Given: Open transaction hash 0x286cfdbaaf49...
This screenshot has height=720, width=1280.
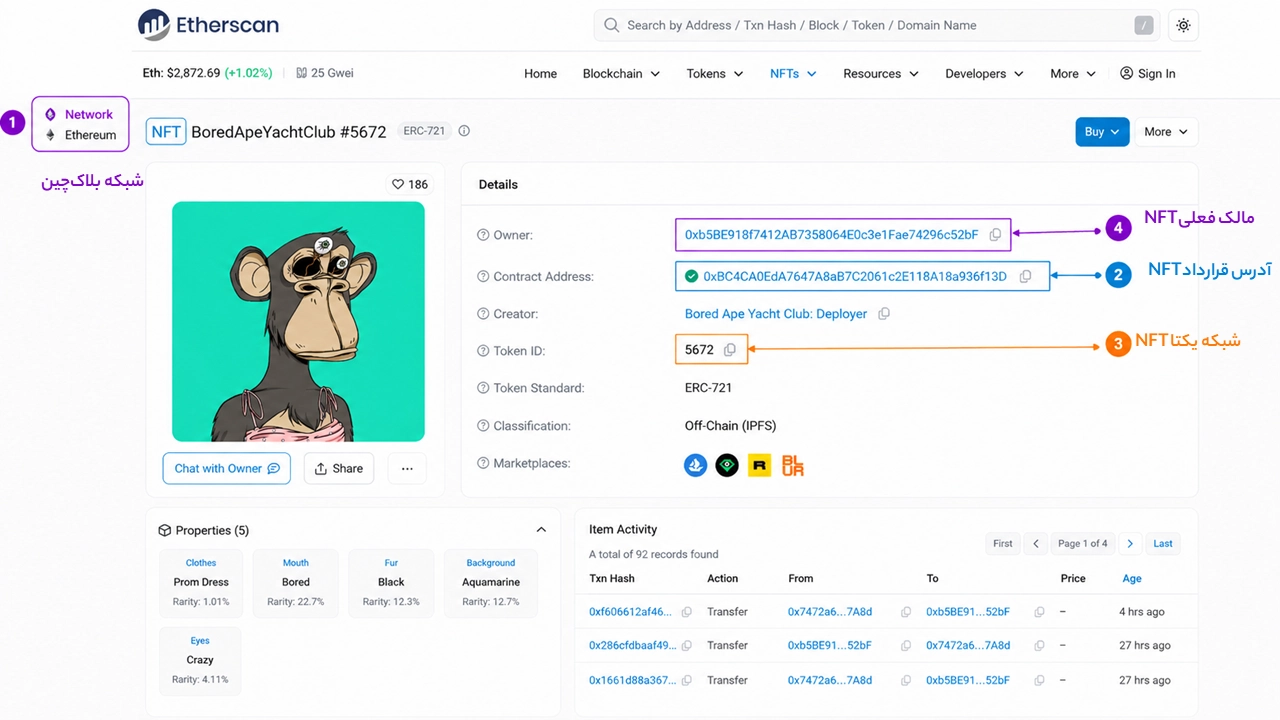Looking at the screenshot, I should tap(632, 646).
